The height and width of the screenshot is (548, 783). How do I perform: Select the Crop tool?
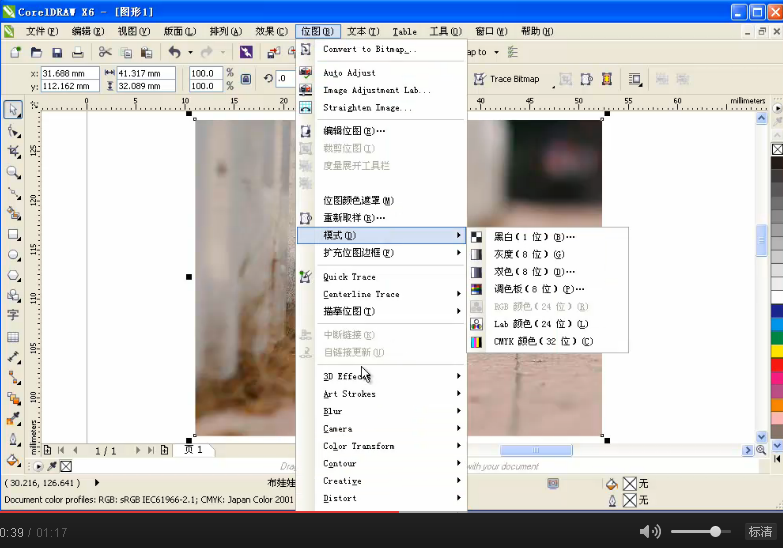13,152
